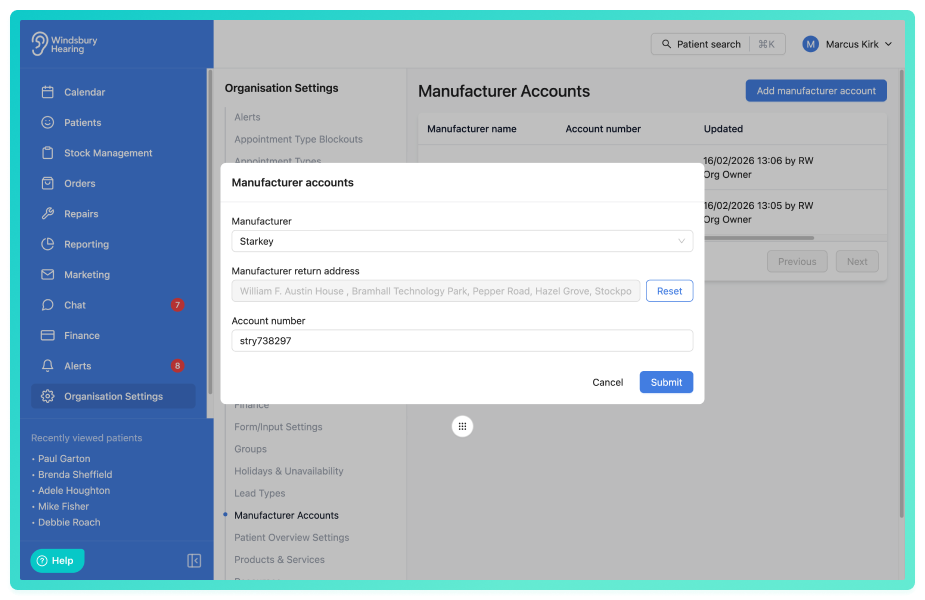Image resolution: width=925 pixels, height=600 pixels.
Task: Click the Marketing envelope icon
Action: click(48, 274)
